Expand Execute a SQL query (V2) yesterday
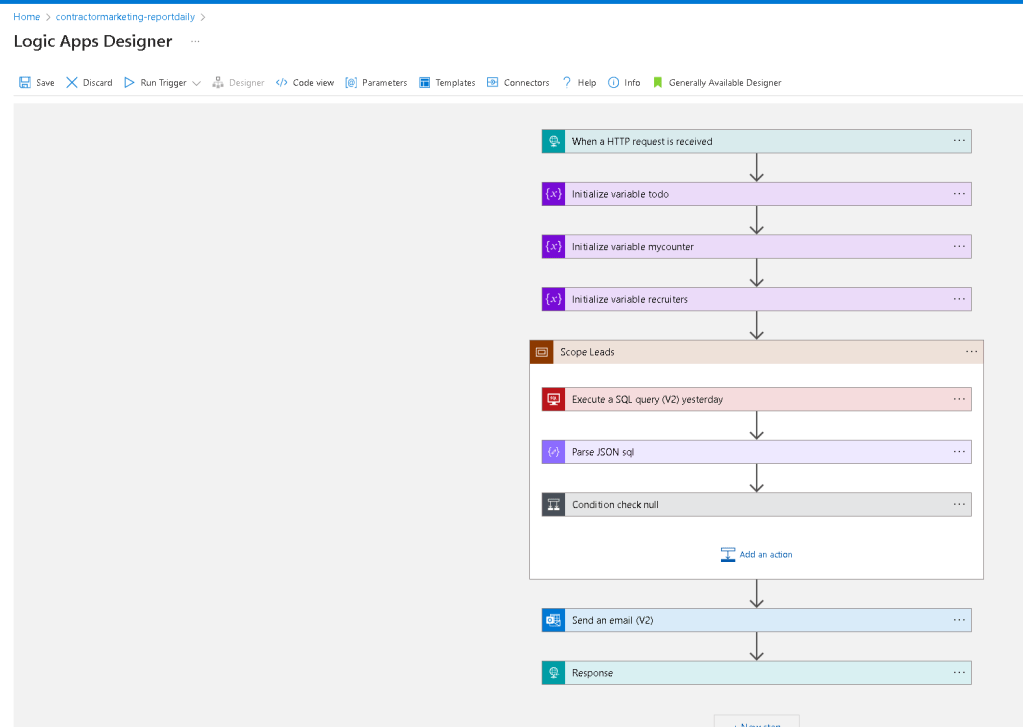 coord(756,399)
